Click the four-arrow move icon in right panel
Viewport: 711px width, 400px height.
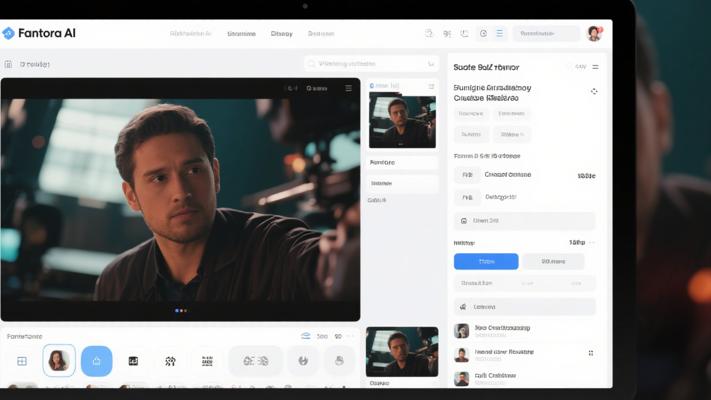[594, 91]
